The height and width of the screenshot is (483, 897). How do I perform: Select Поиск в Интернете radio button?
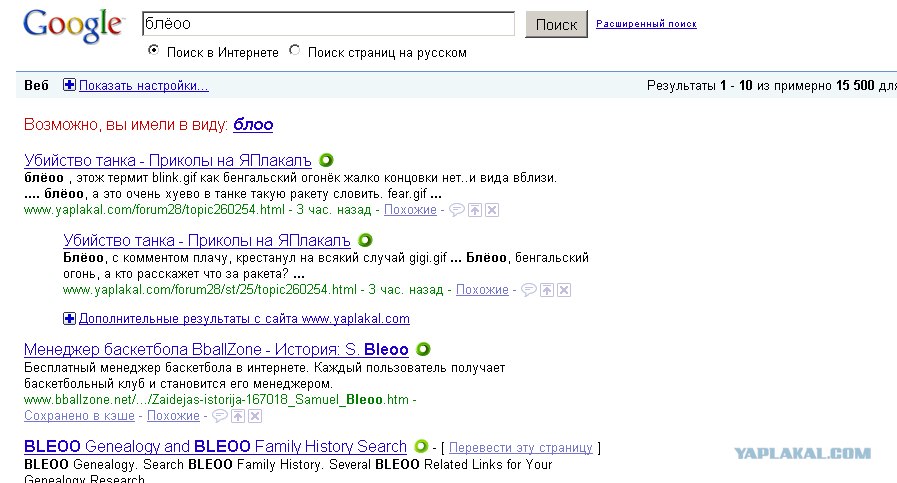click(x=153, y=50)
